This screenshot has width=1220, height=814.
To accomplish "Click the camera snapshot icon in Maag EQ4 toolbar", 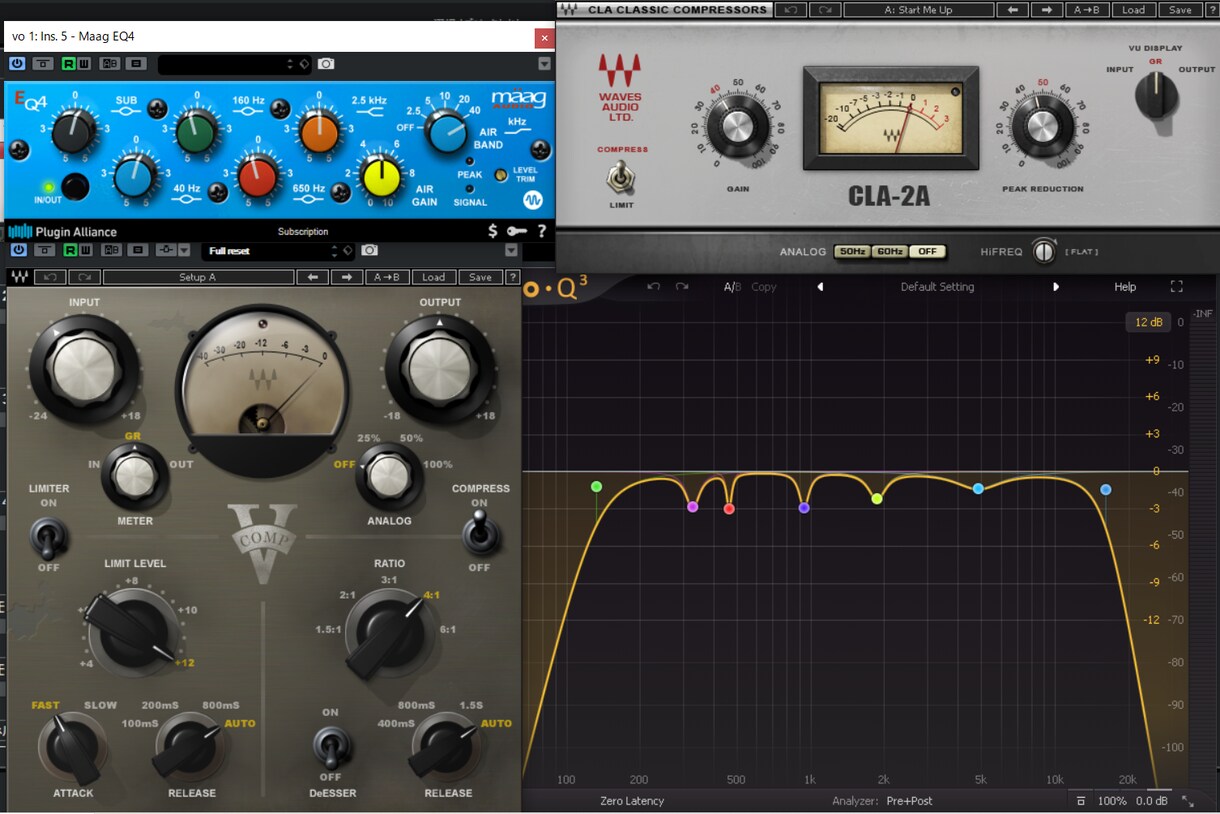I will [x=326, y=64].
